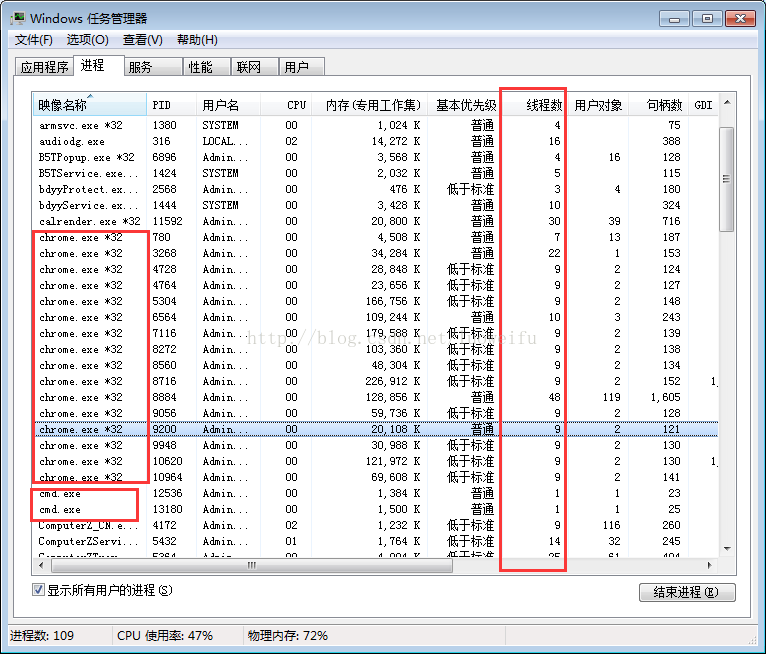This screenshot has width=766, height=654.
Task: Click the vertical scrollbar up arrow
Action: [727, 103]
